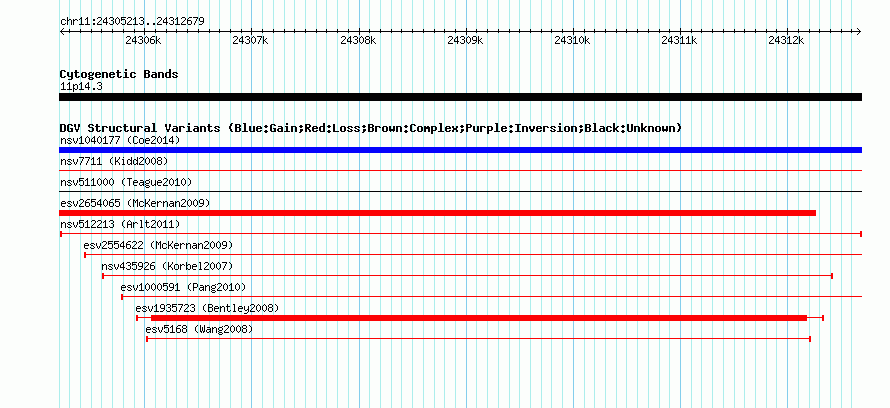Click the red line feature of nsv435926
Viewport: 890px width, 408px height.
[467, 276]
